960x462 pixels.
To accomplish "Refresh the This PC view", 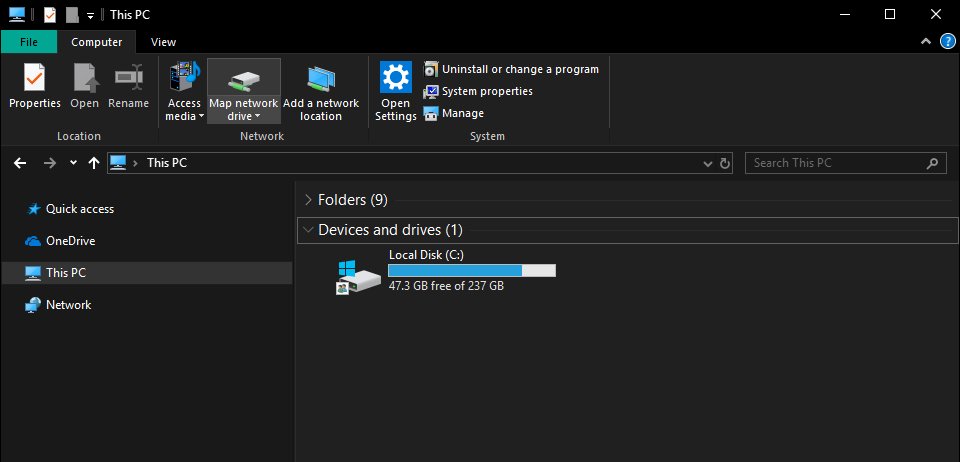I will pyautogui.click(x=725, y=163).
